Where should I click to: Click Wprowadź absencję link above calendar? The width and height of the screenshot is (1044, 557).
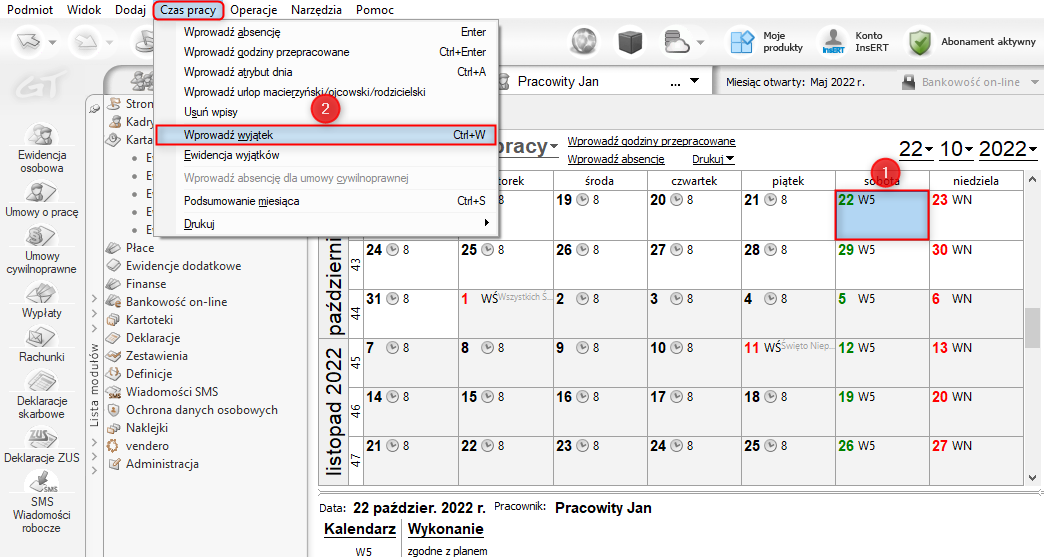[x=616, y=159]
